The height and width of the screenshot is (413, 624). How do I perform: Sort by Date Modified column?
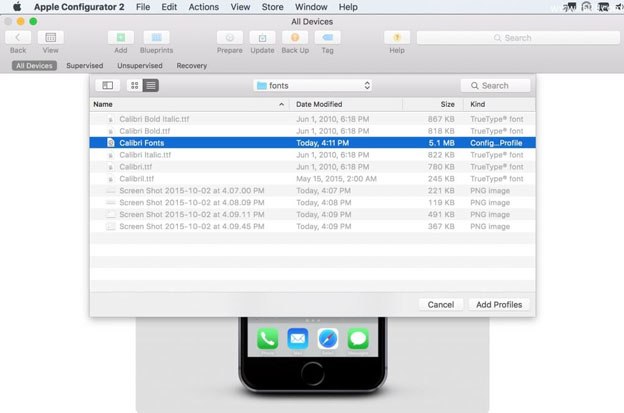pos(345,104)
